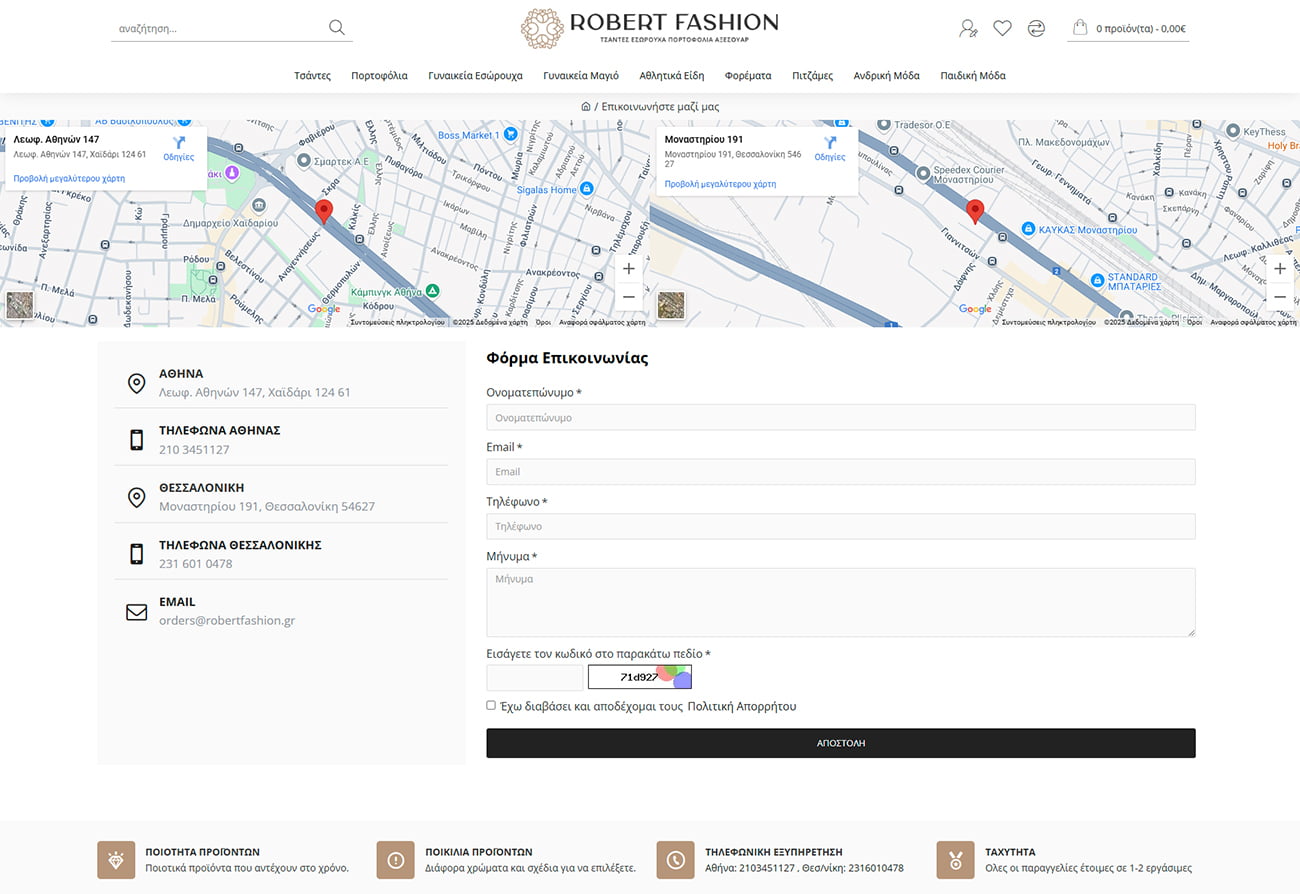Click the ΘΕΣΣΑΛΟΝΙΚΗ location pin icon

tap(137, 497)
